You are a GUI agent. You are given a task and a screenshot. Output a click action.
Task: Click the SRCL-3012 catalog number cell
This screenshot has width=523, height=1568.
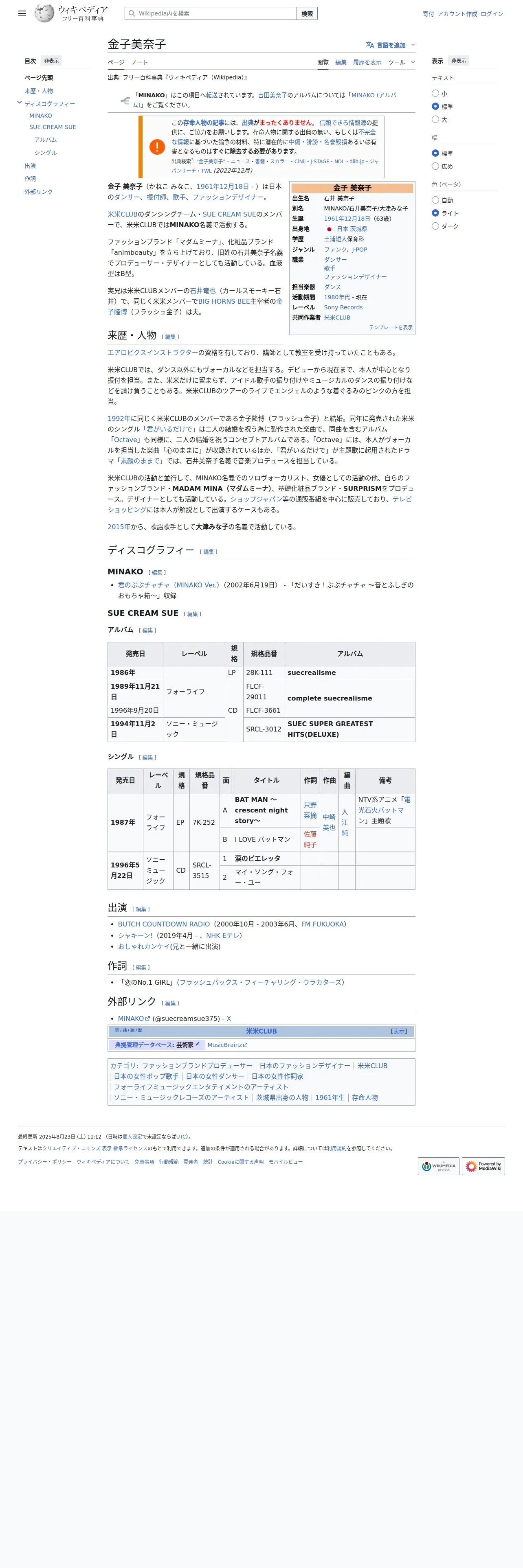tap(264, 729)
